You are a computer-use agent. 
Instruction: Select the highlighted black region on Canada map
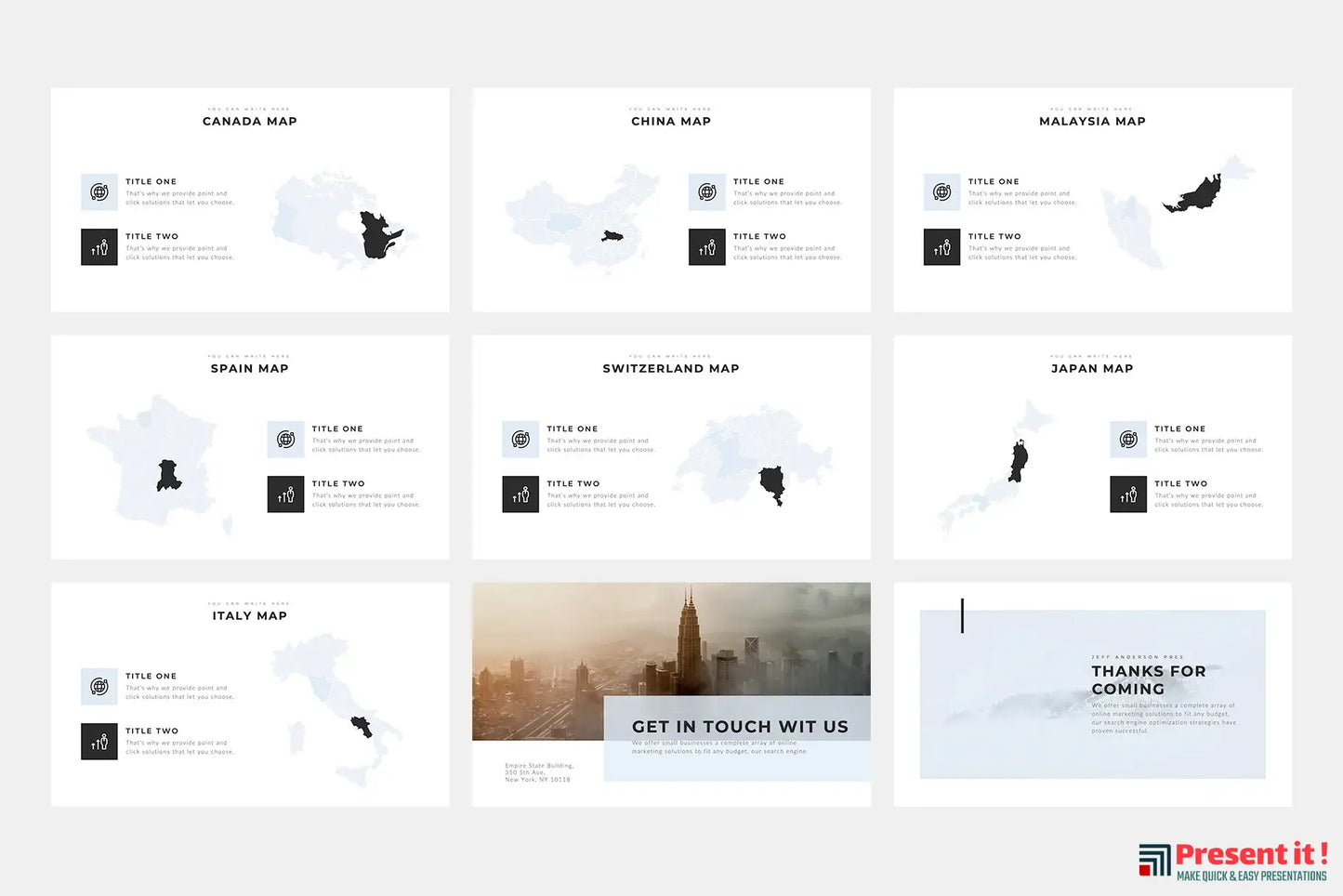[x=377, y=237]
